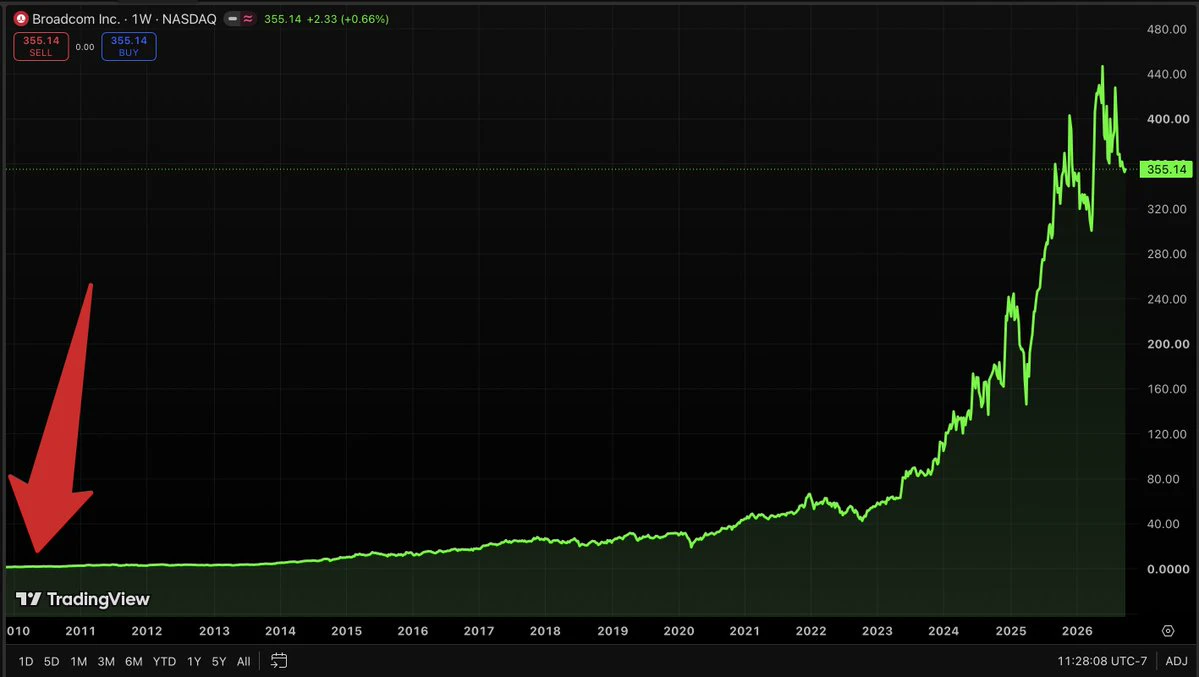Click the TradingView logo
Image resolution: width=1199 pixels, height=677 pixels.
pyautogui.click(x=83, y=599)
